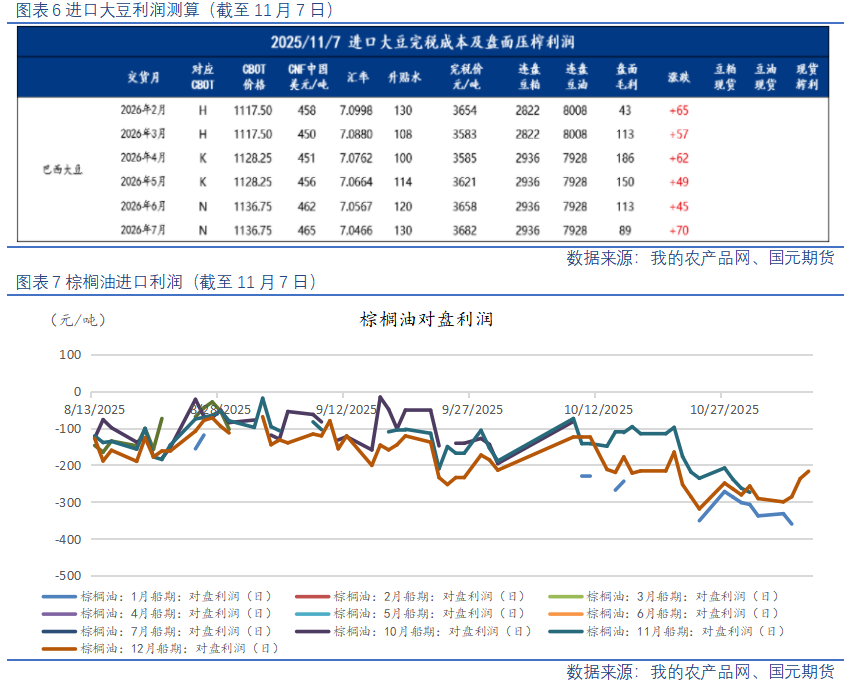Click the red +65 涨跌 value

tap(679, 111)
